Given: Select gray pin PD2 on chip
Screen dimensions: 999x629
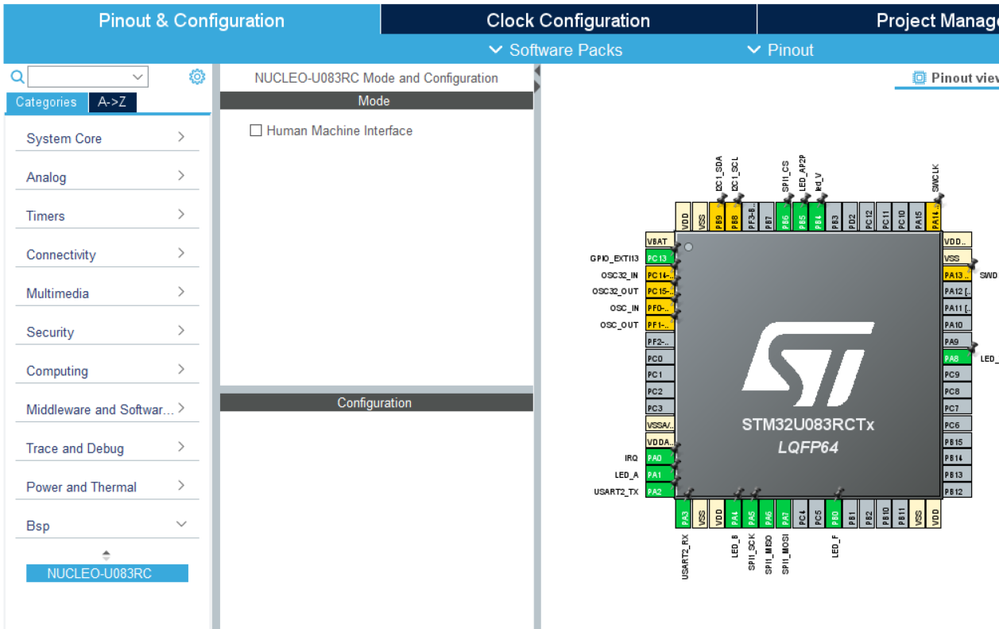Looking at the screenshot, I should point(851,217).
